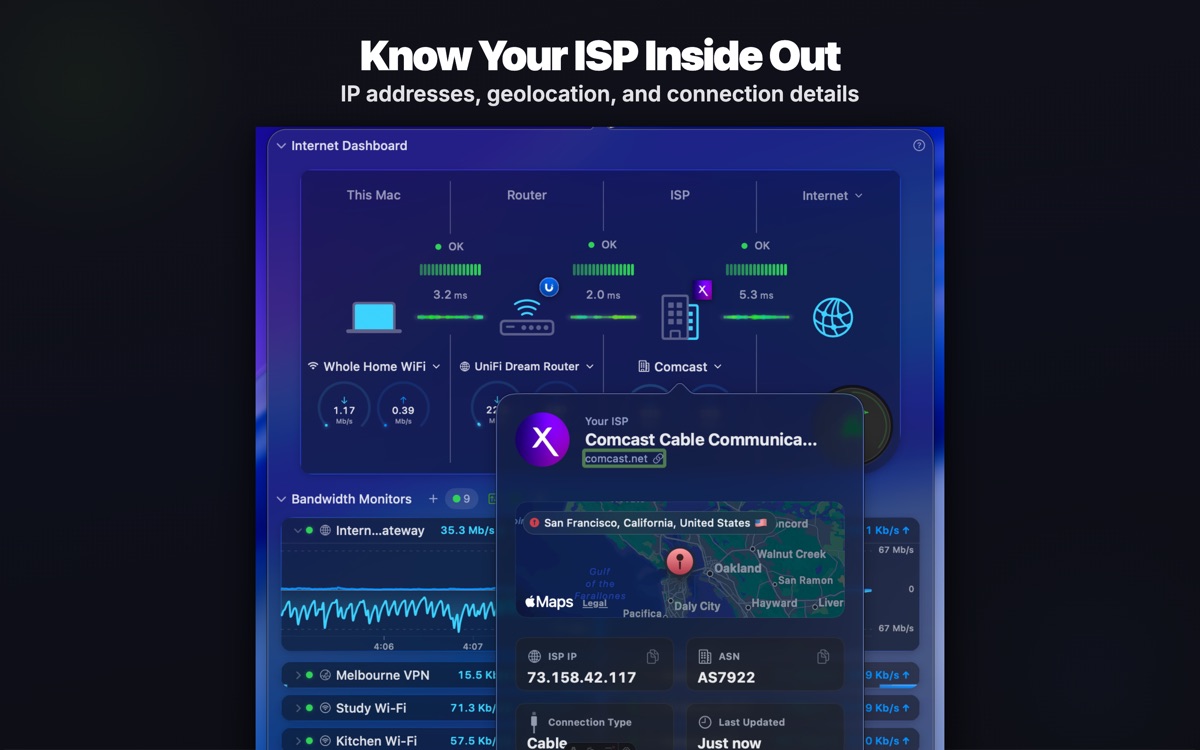This screenshot has height=750, width=1200.
Task: Copy the ASN value
Action: (x=823, y=657)
